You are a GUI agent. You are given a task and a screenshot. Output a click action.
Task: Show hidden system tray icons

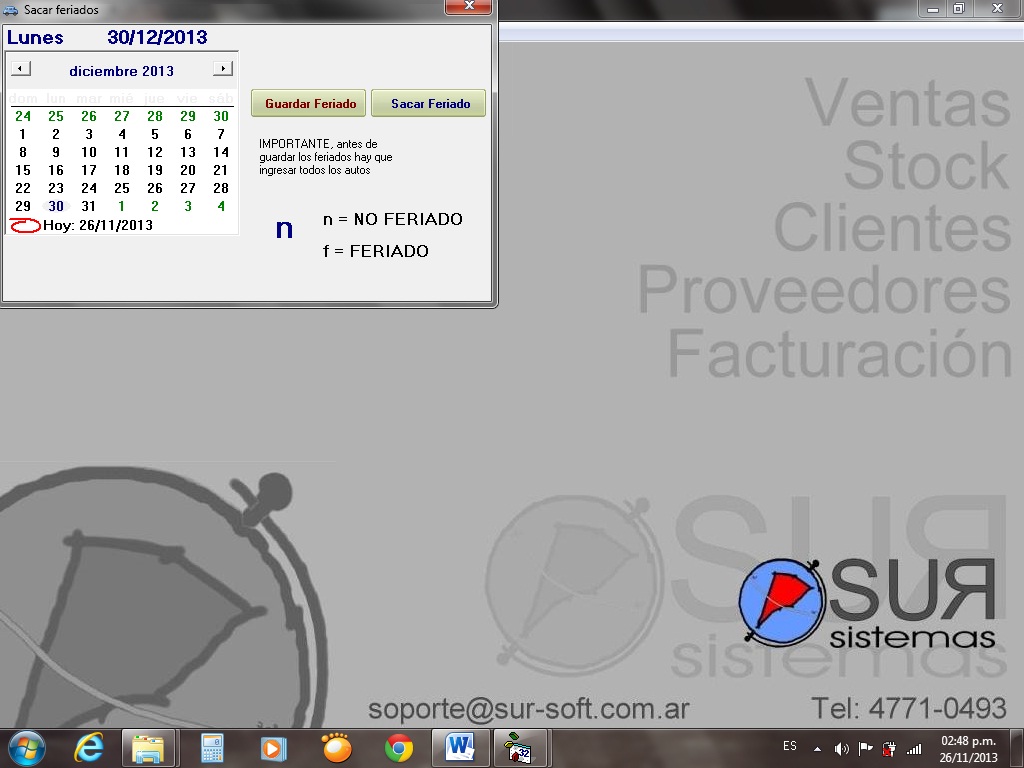(817, 749)
